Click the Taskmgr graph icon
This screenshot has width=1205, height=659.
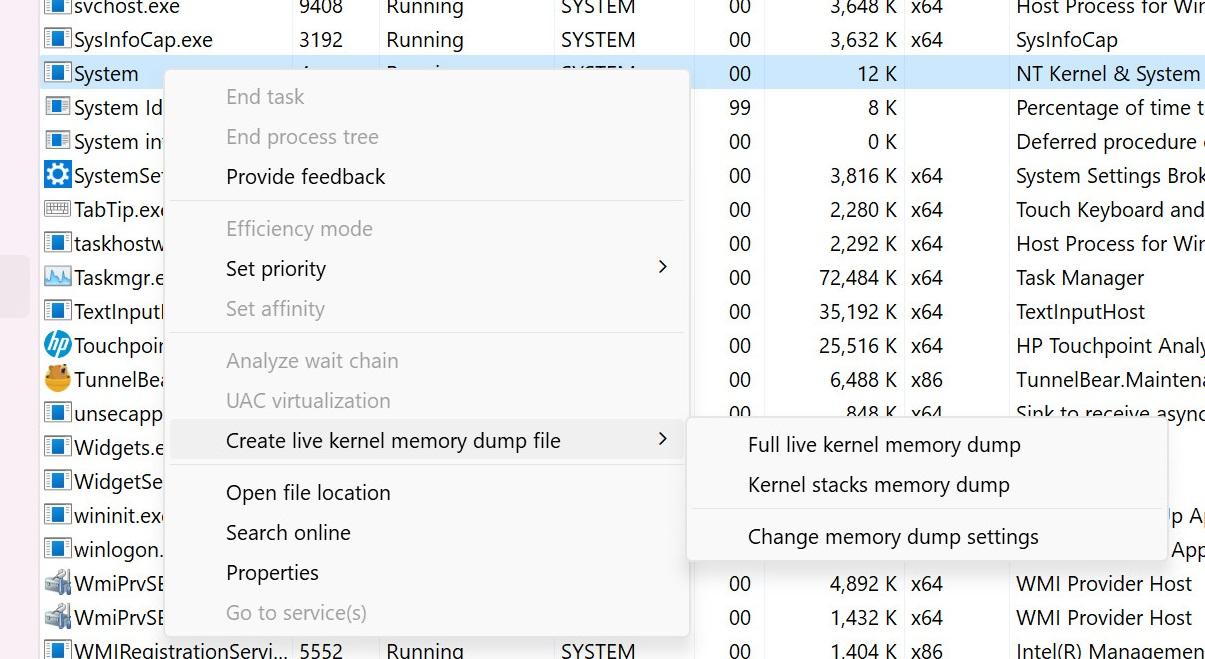point(58,277)
